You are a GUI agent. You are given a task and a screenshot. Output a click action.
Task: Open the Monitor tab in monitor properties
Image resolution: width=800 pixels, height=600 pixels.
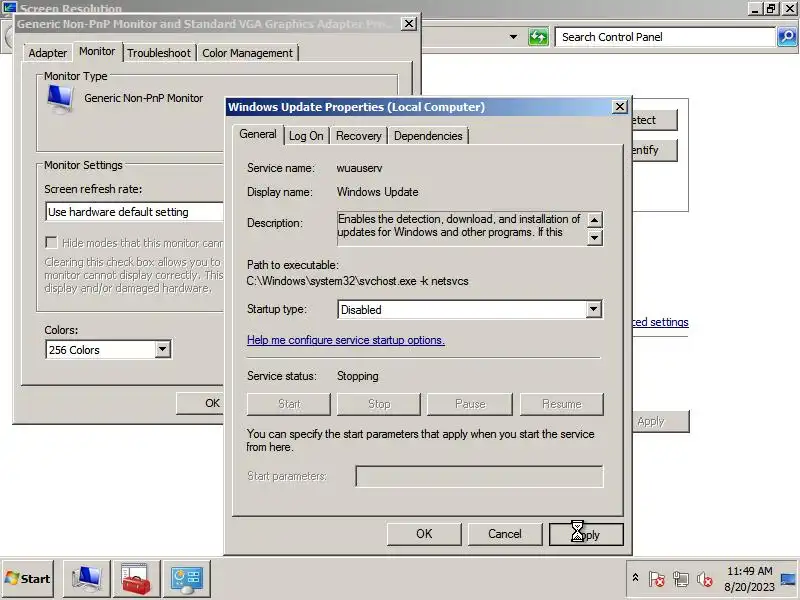point(97,52)
